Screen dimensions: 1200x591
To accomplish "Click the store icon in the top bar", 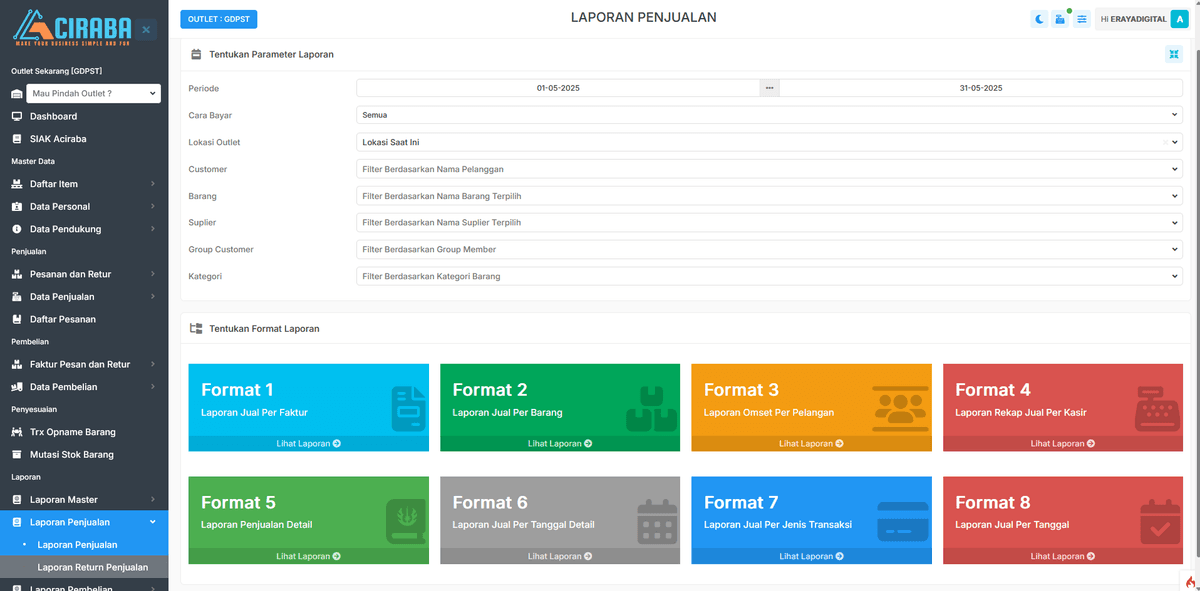I will click(1060, 19).
